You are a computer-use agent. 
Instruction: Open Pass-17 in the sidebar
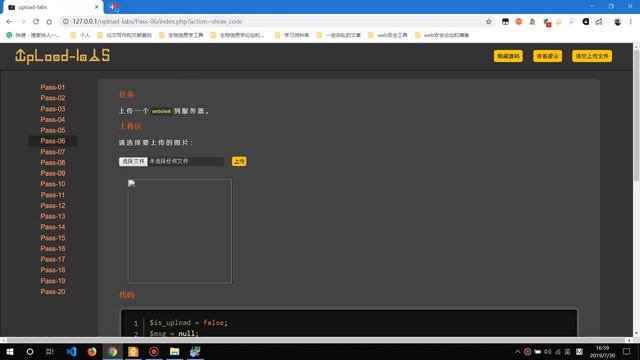point(53,259)
